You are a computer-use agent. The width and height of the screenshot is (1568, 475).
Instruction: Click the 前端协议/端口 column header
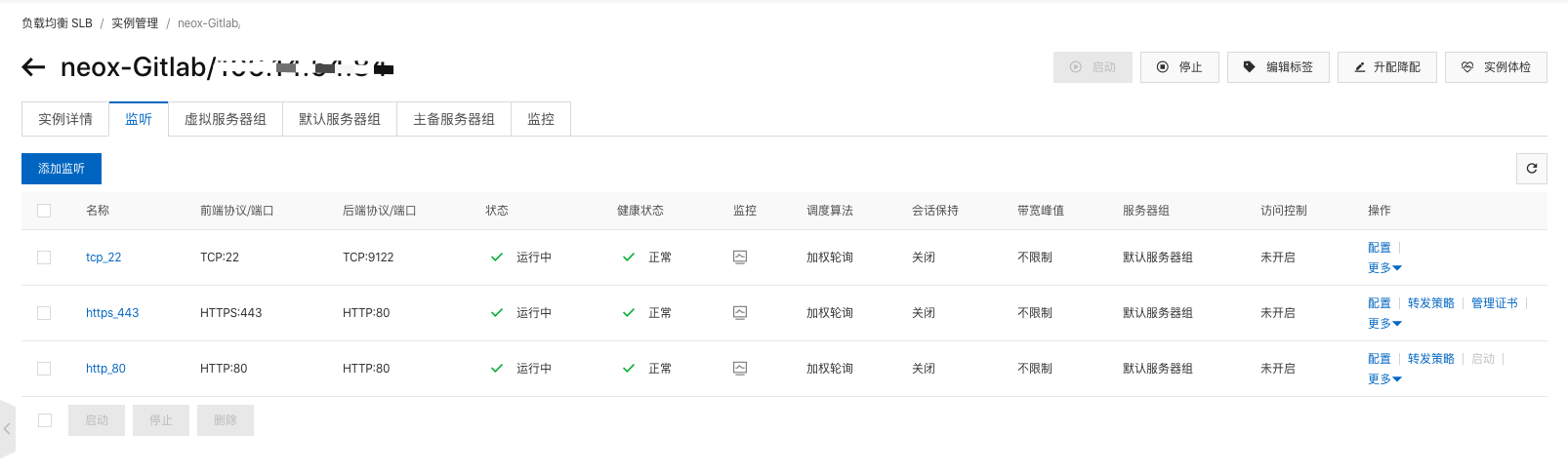237,211
